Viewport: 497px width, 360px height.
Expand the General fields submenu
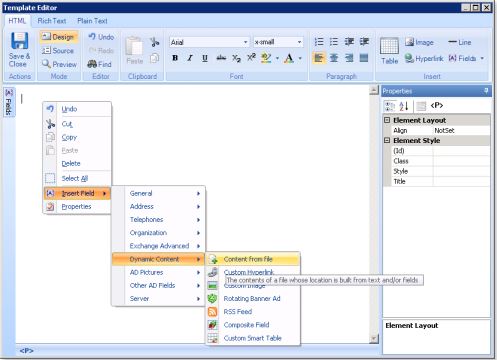[158, 193]
